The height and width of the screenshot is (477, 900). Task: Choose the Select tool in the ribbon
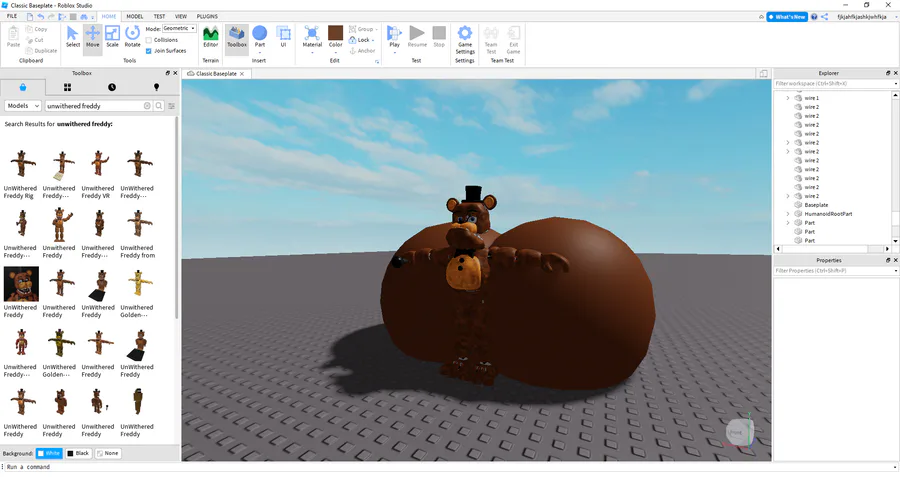tap(73, 37)
